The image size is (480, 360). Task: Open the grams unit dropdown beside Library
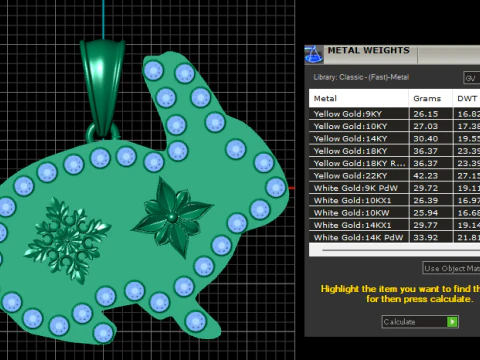471,78
